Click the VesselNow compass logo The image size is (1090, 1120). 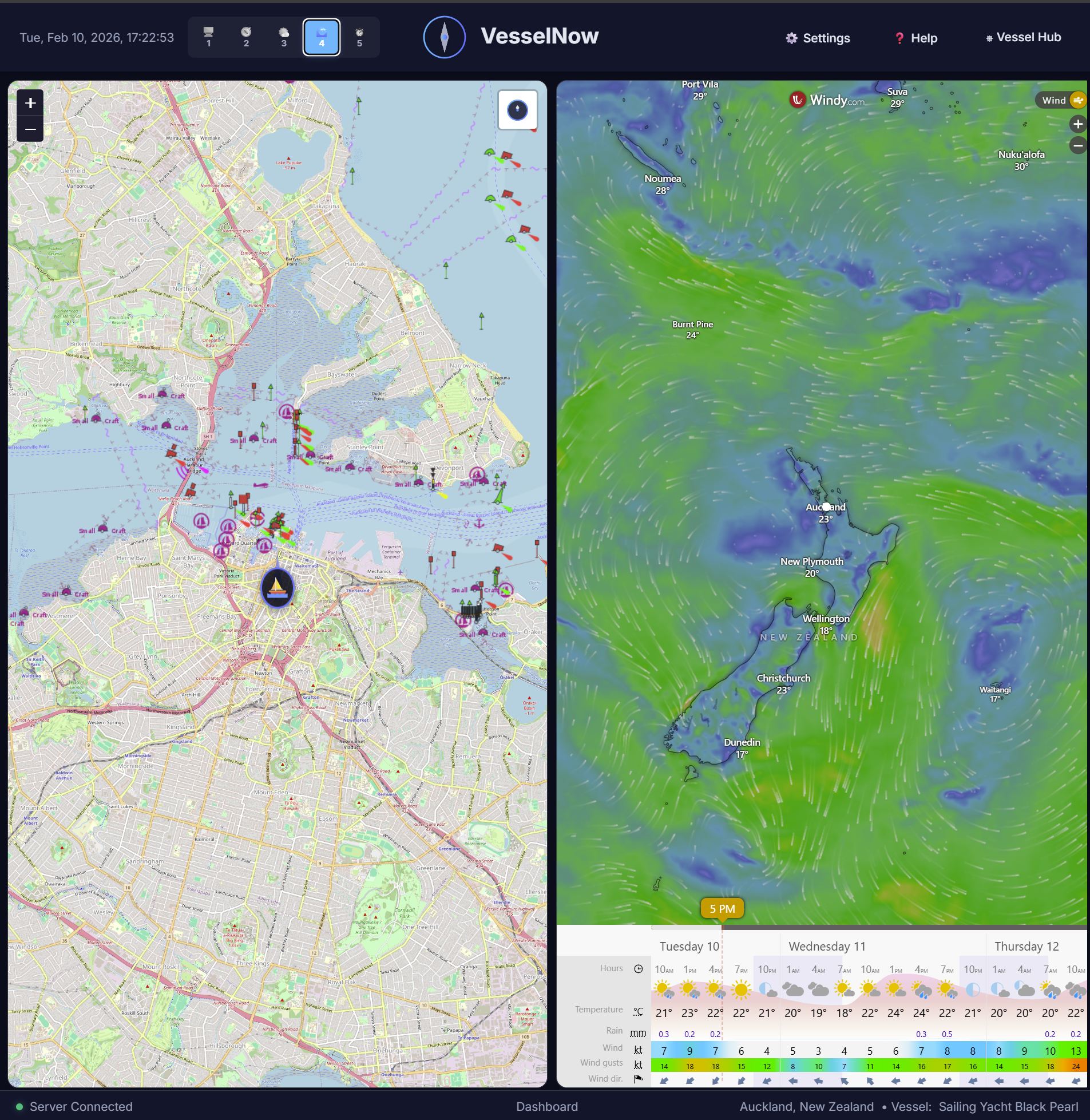[x=444, y=37]
